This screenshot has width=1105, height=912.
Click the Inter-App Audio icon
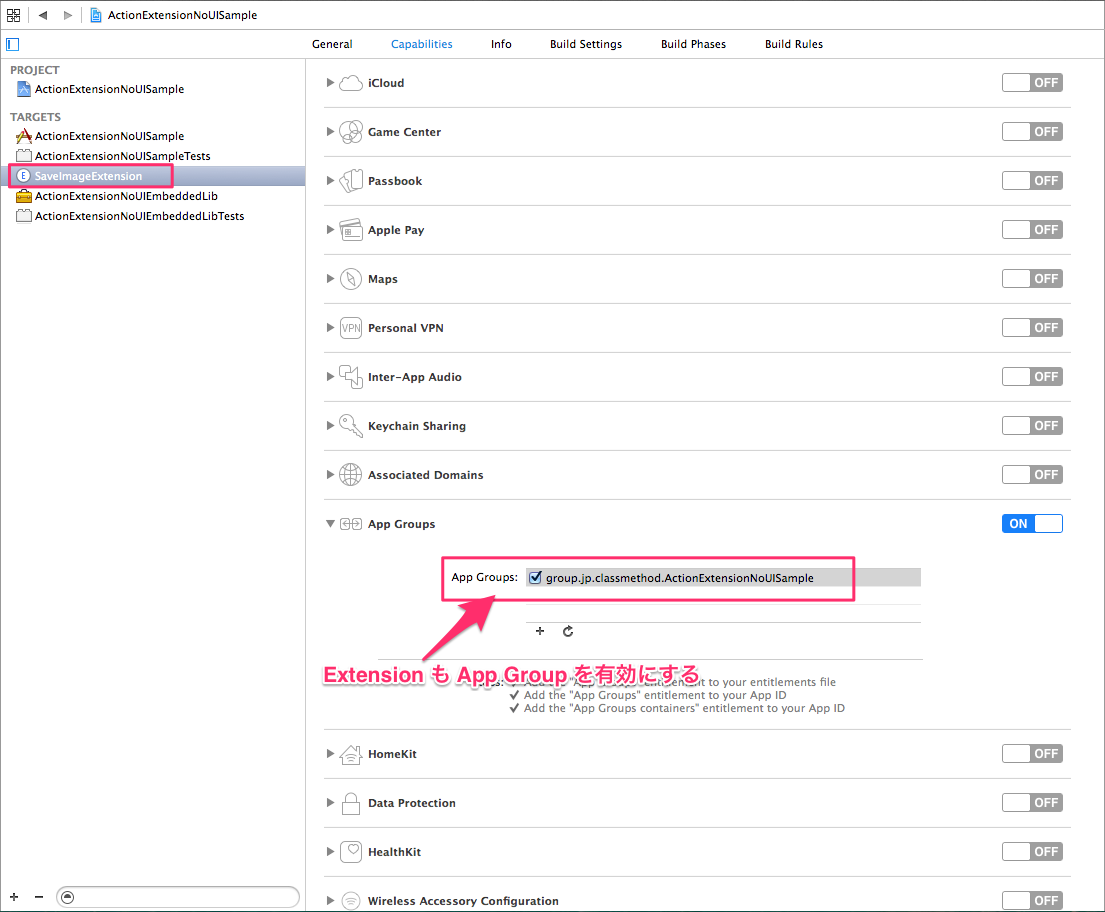pos(351,377)
